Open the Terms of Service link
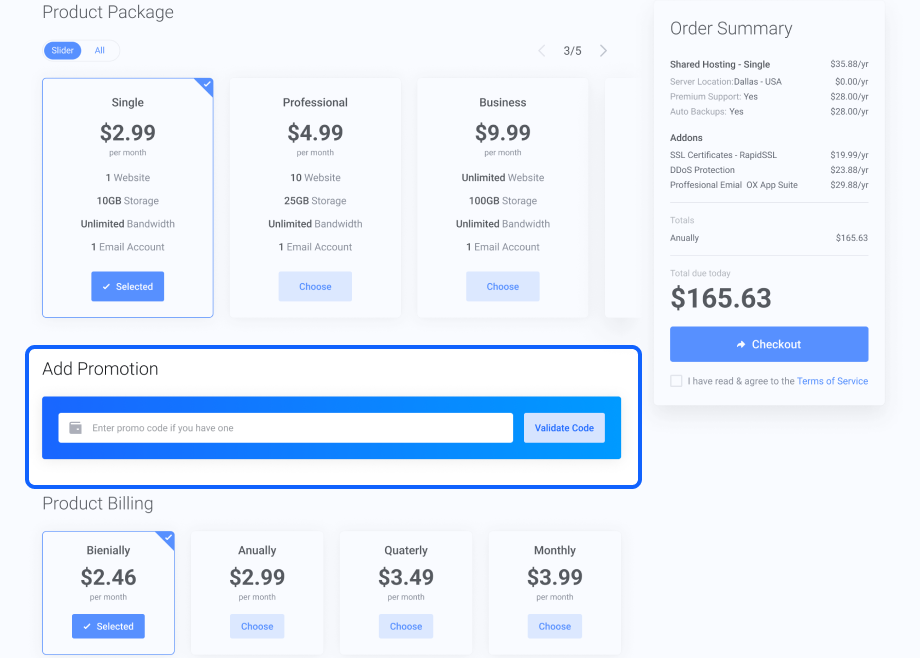The width and height of the screenshot is (920, 658). [833, 381]
